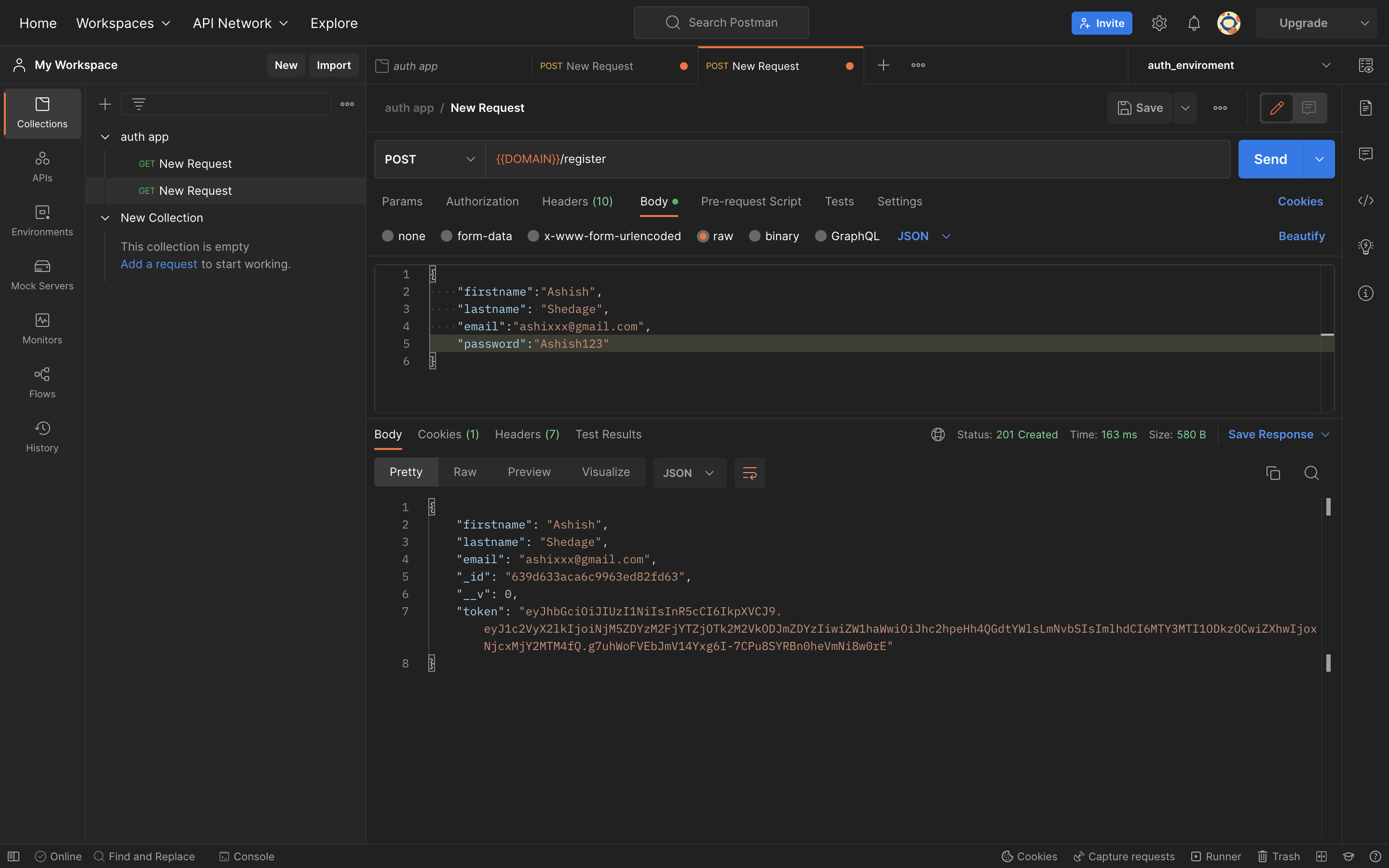1389x868 pixels.
Task: Open the code snippet panel
Action: (x=1366, y=200)
